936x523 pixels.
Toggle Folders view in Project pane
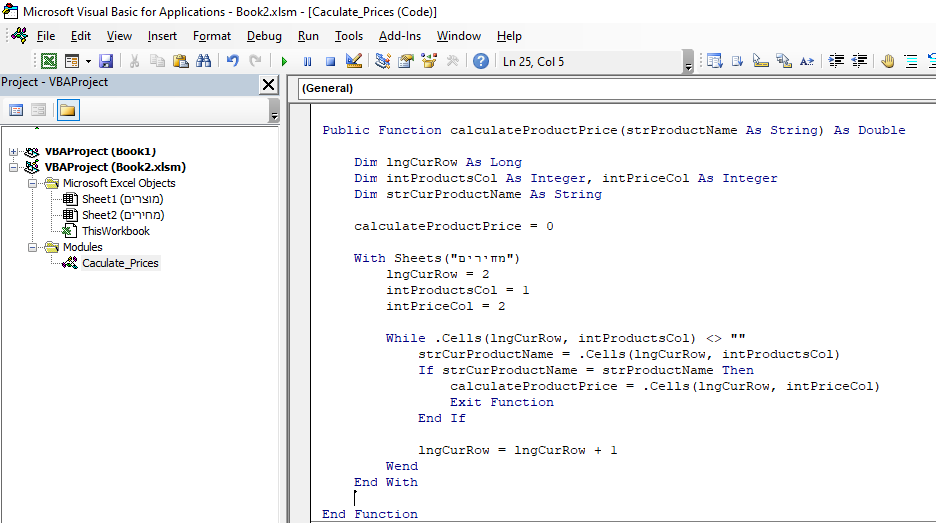67,110
